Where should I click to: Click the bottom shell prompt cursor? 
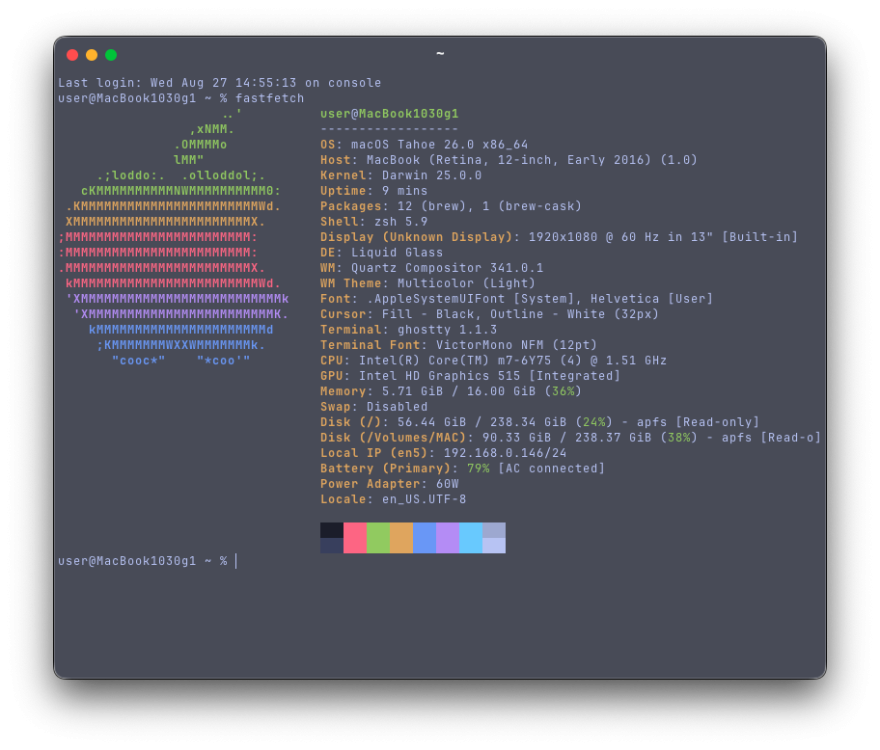click(x=236, y=561)
